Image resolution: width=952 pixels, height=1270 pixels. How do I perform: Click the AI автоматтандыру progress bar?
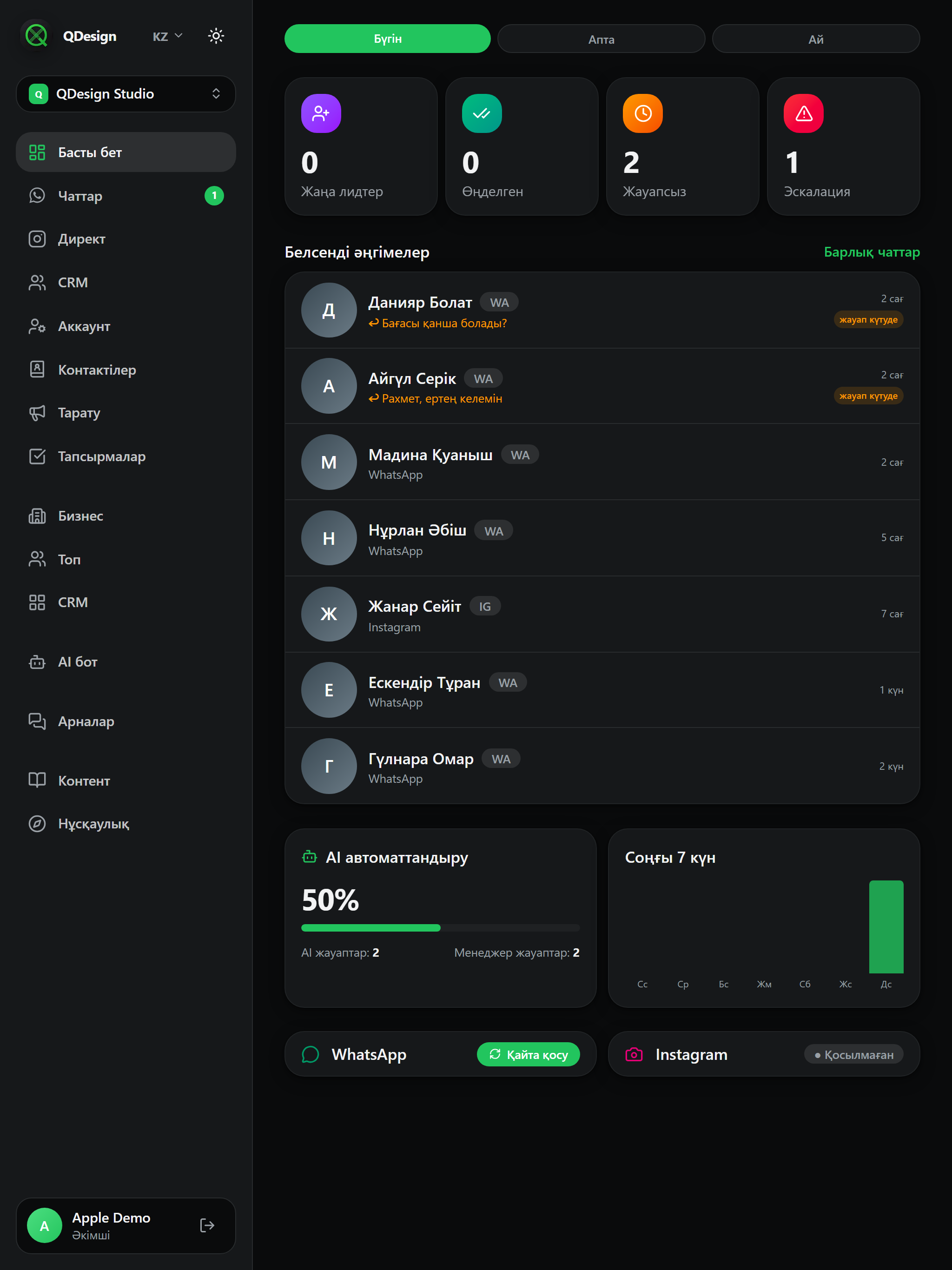point(440,928)
